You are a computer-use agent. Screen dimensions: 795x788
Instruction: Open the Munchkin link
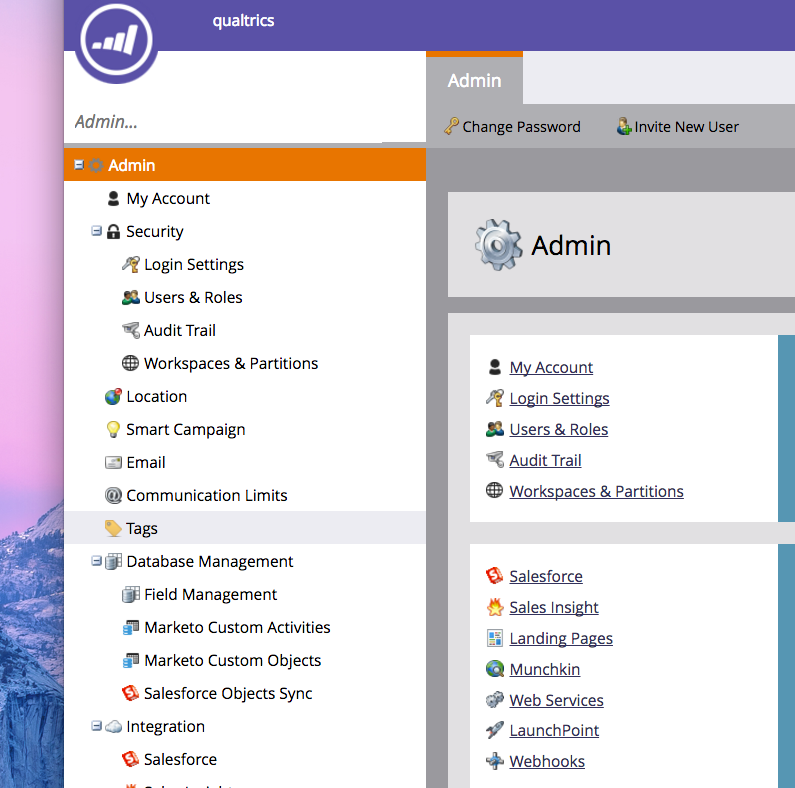click(x=545, y=669)
